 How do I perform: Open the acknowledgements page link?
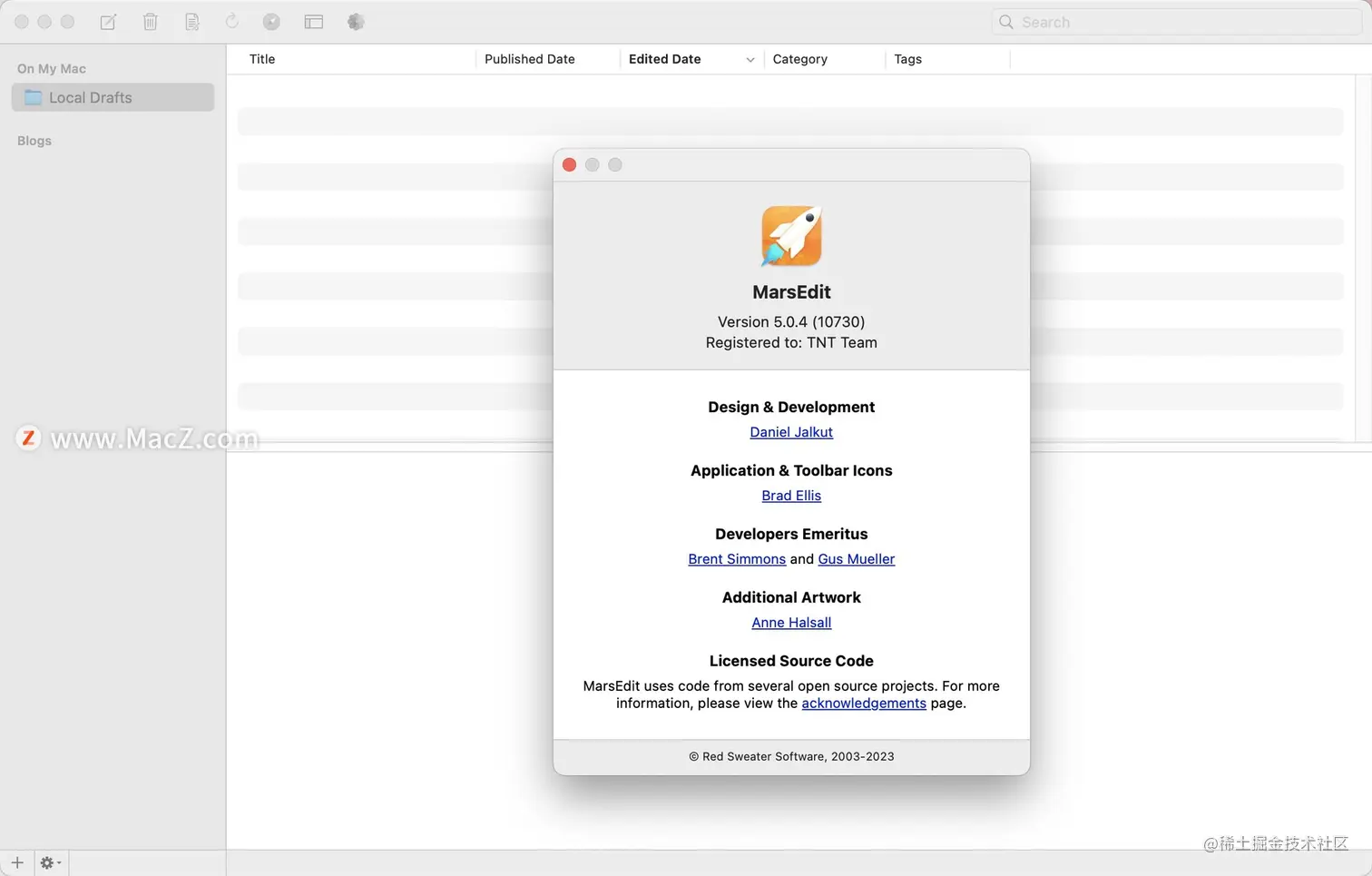click(864, 704)
